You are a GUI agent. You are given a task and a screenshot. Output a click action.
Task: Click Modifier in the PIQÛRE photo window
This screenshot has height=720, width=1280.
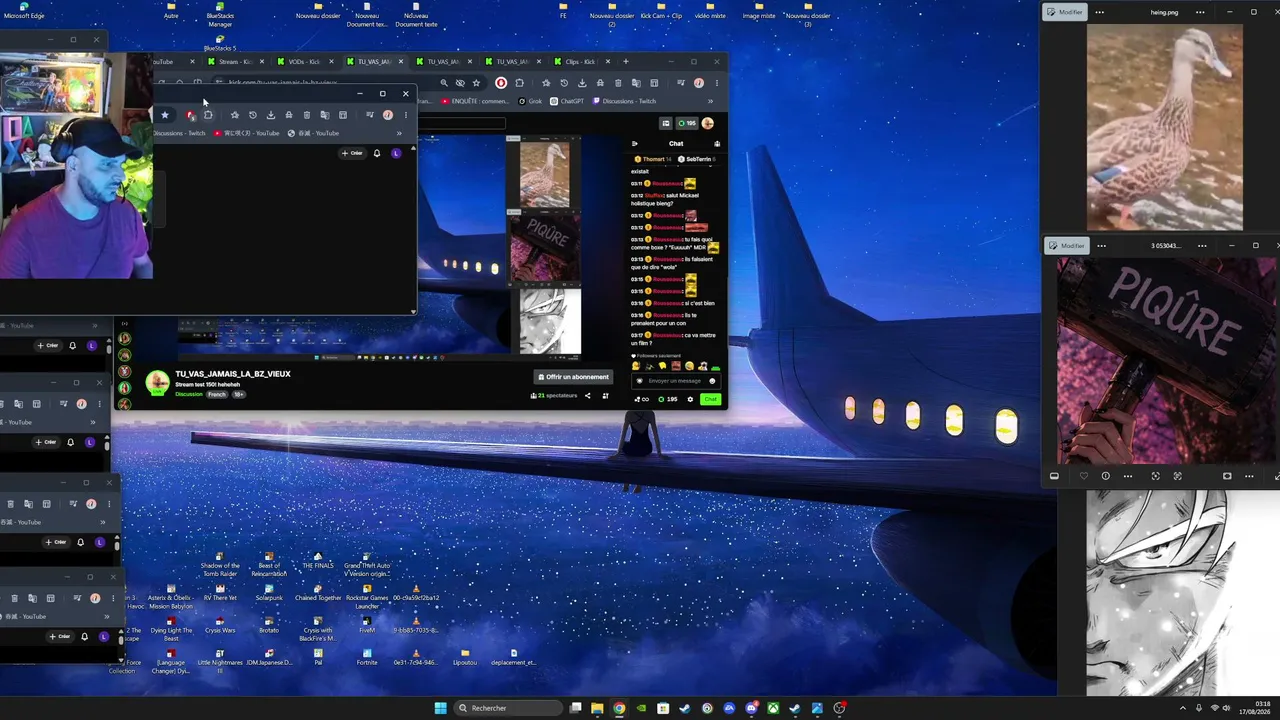1067,245
